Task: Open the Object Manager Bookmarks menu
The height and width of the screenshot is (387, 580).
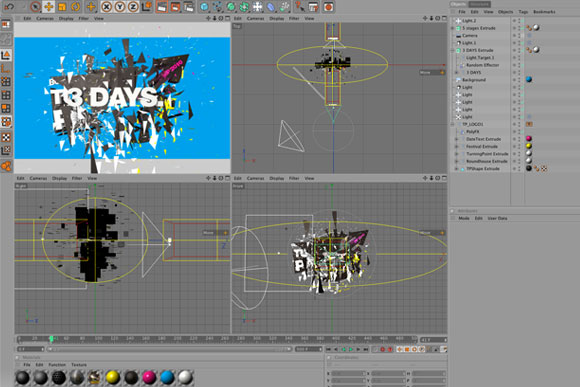Action: pyautogui.click(x=544, y=12)
